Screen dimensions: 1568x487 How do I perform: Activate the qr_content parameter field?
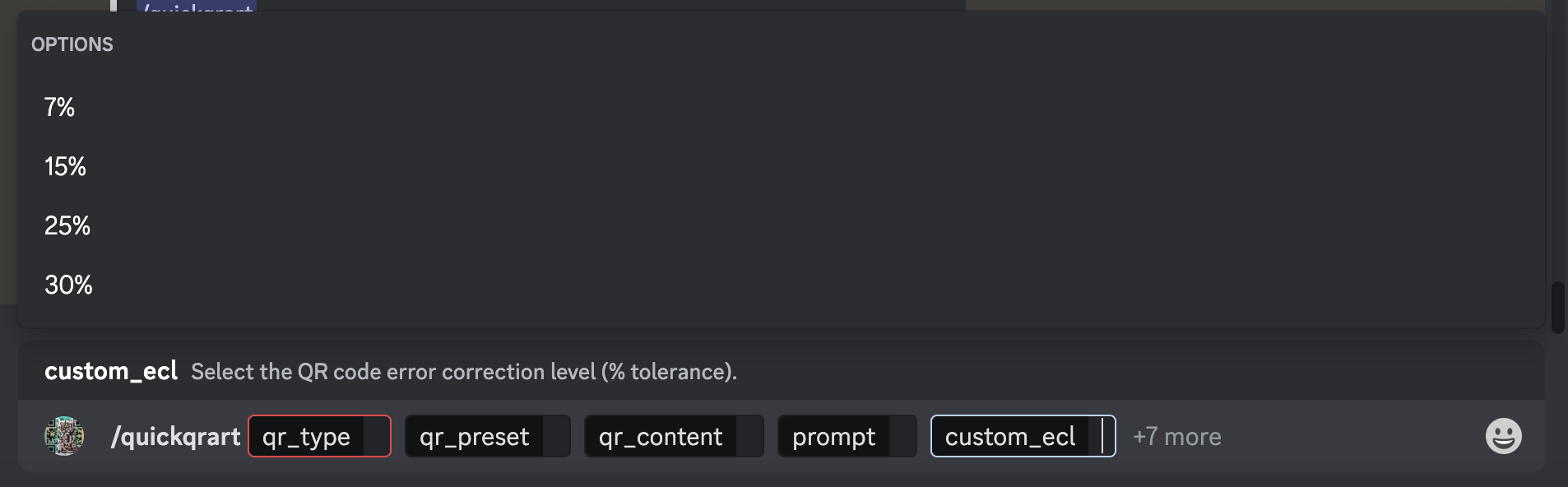point(673,436)
